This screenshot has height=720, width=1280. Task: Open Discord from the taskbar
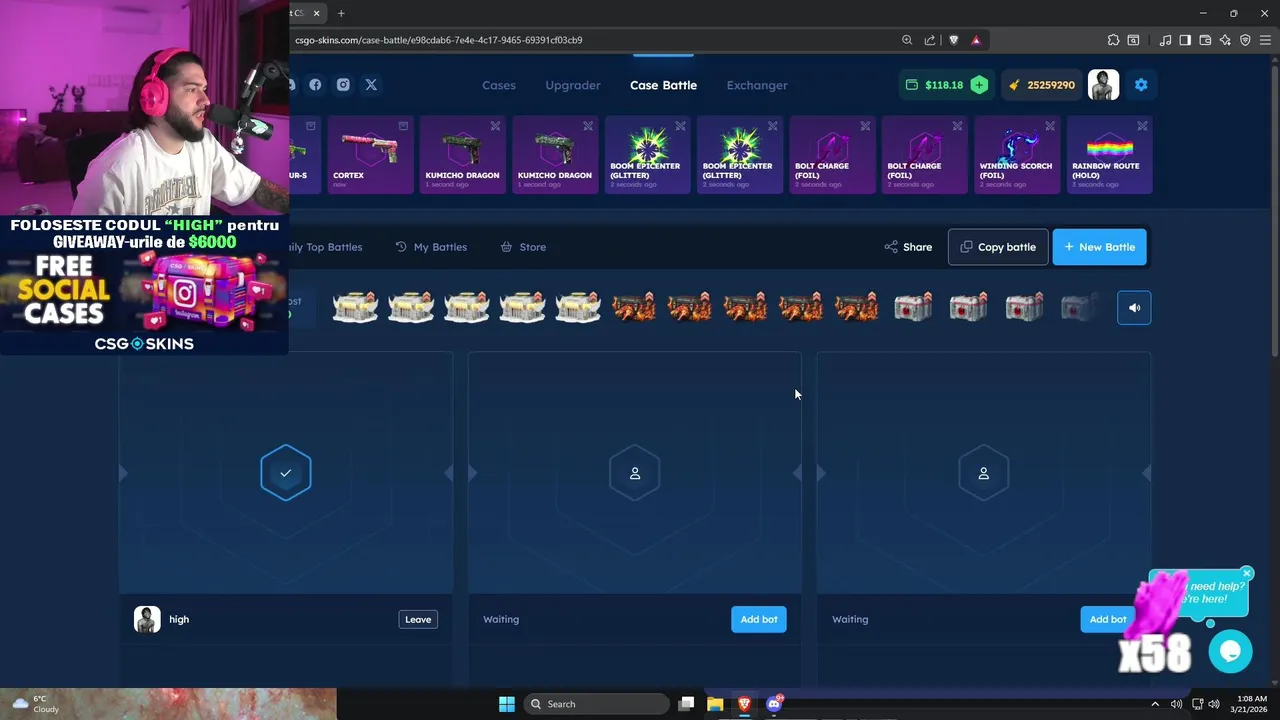(773, 704)
